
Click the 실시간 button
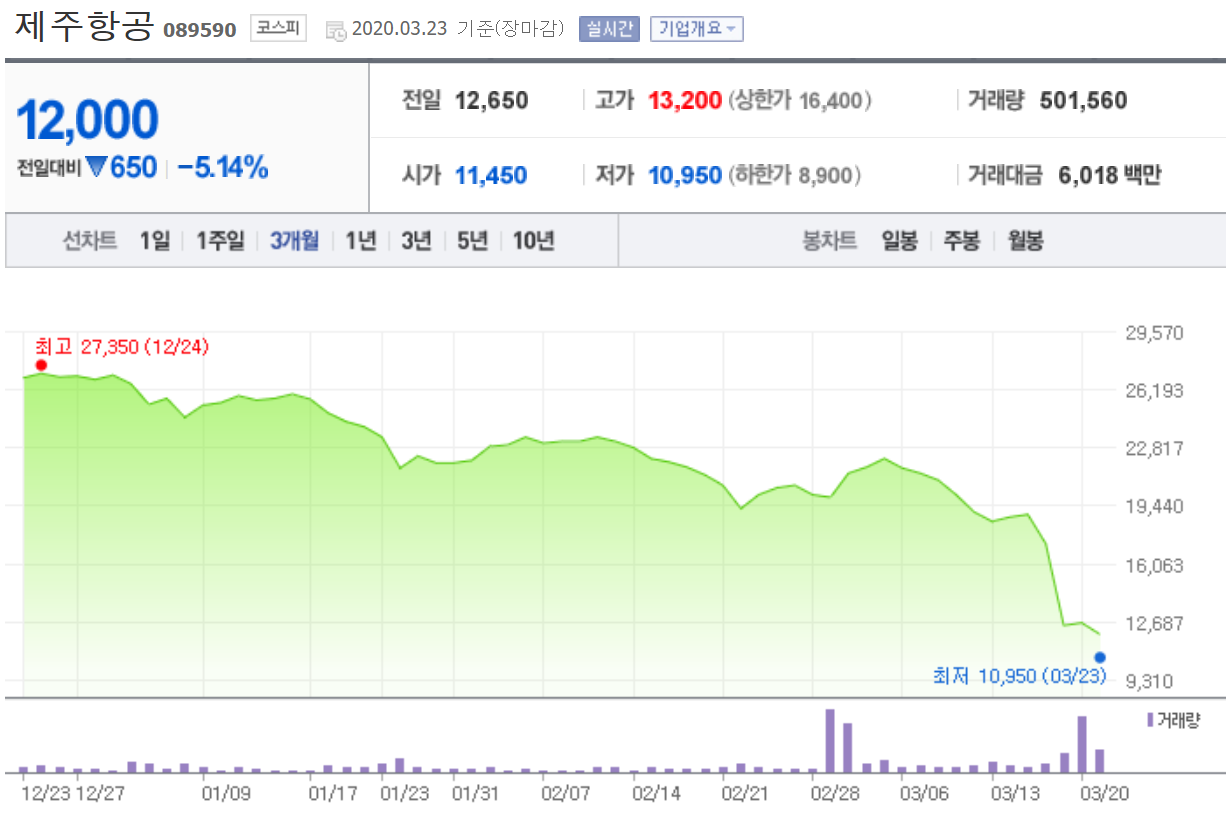608,29
